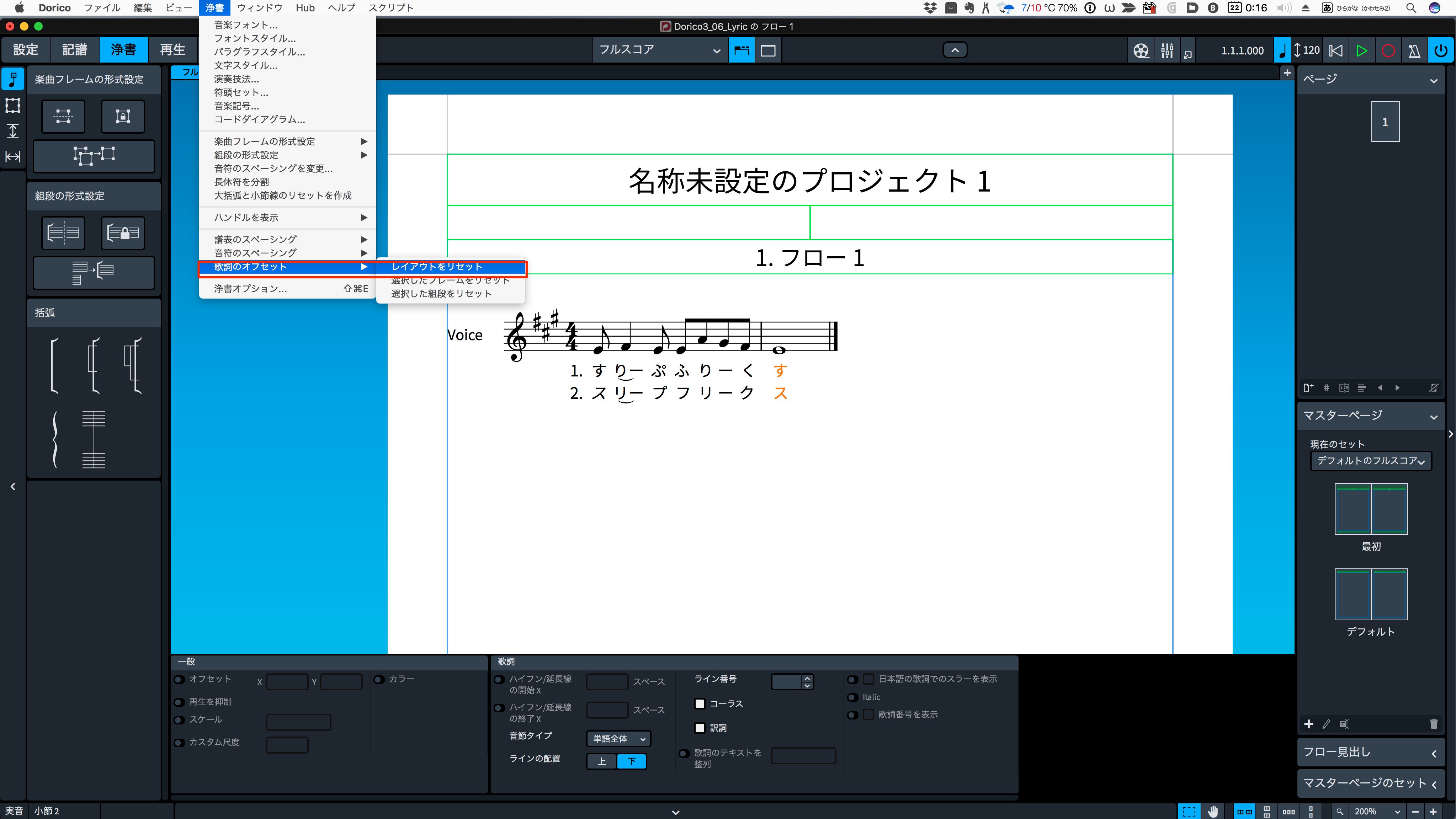Select the page 1 thumbnail in Pages panel
The width and height of the screenshot is (1456, 819).
click(1385, 122)
